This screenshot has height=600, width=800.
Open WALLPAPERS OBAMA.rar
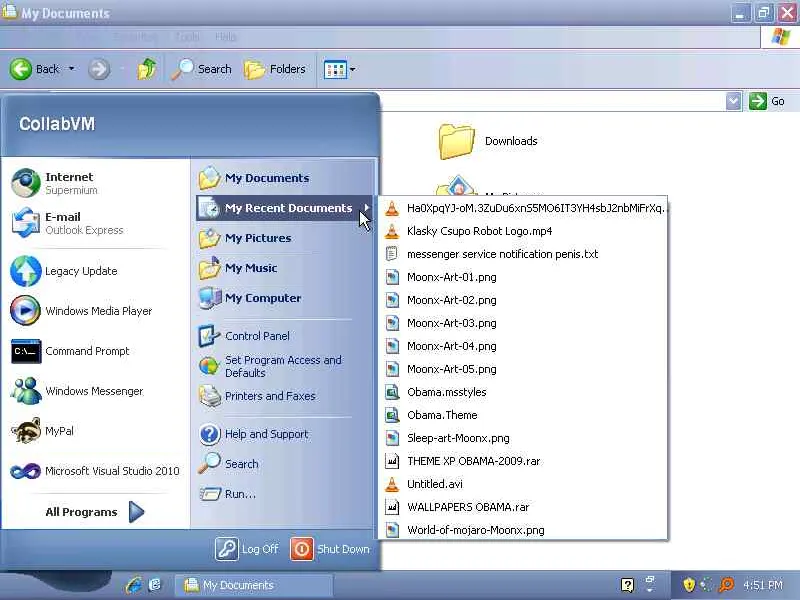pos(524,507)
